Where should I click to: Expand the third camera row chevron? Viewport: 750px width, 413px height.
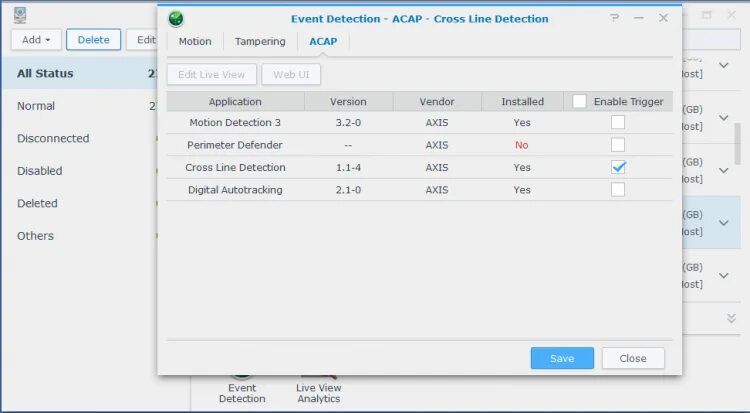click(724, 170)
